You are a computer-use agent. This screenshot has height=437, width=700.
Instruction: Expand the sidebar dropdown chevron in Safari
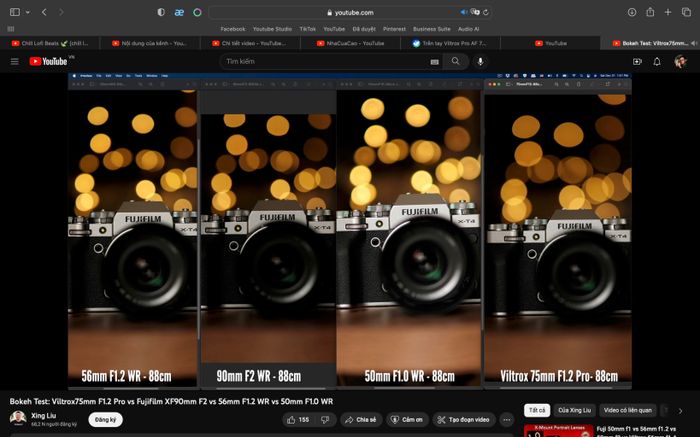pyautogui.click(x=26, y=12)
